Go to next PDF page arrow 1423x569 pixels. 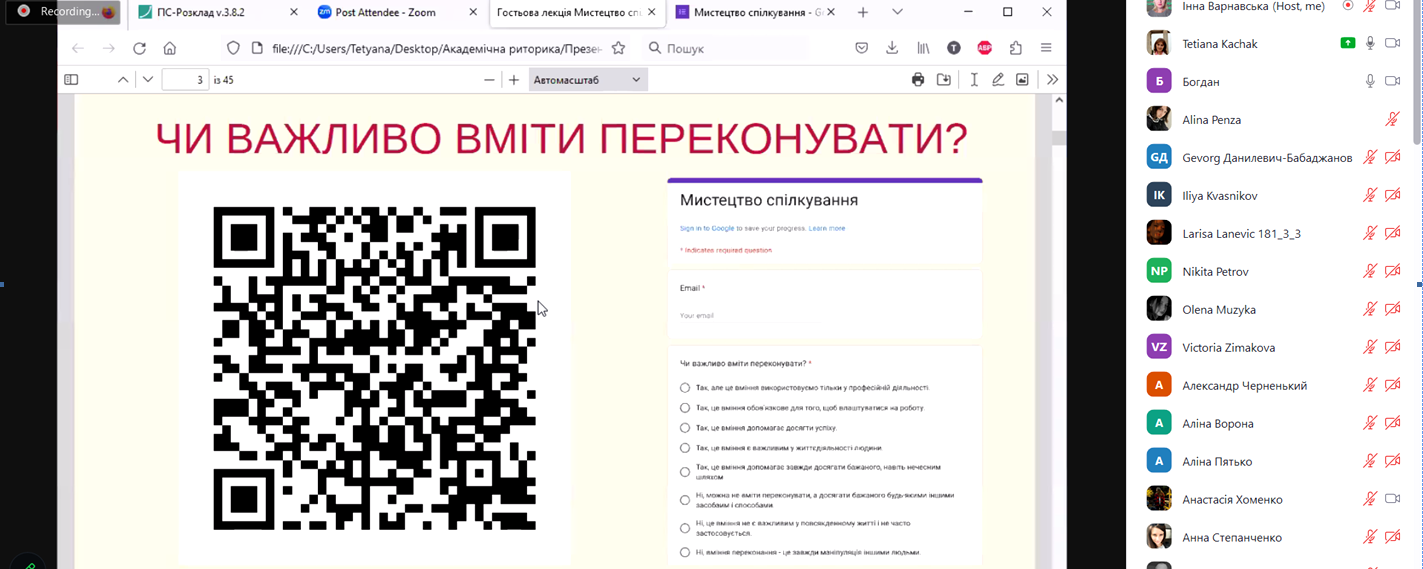[x=148, y=80]
